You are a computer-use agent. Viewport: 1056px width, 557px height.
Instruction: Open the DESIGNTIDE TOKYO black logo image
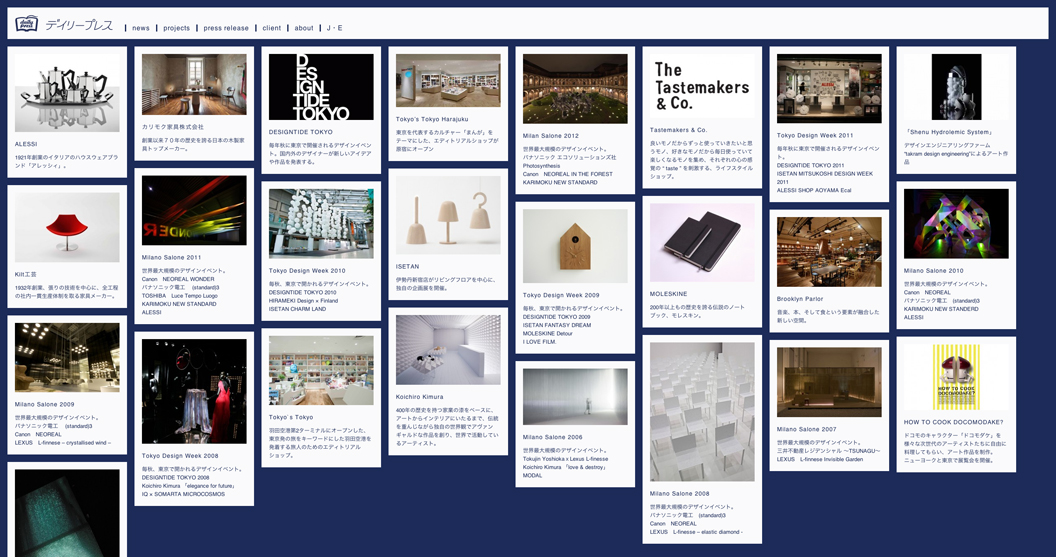321,87
